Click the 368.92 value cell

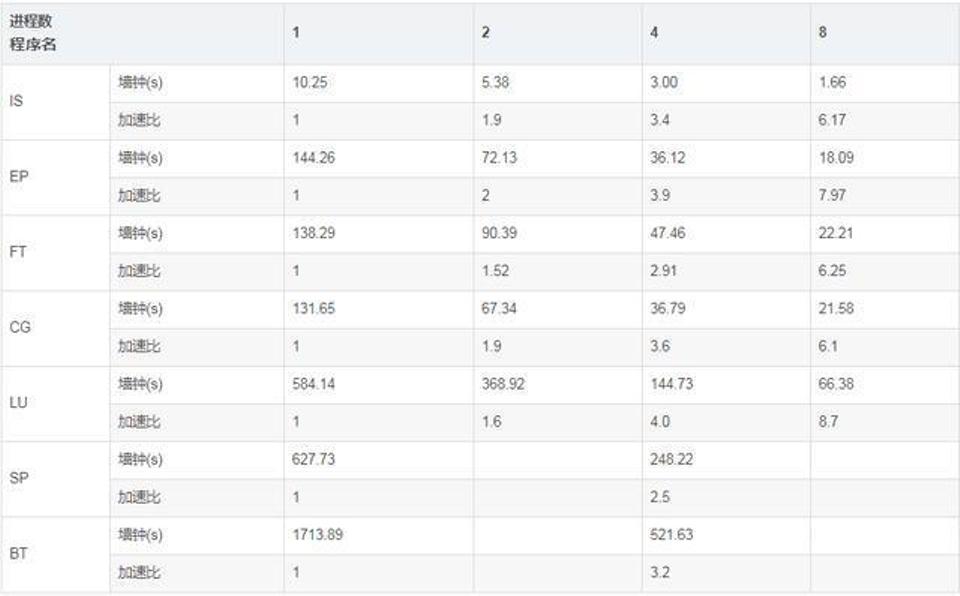pyautogui.click(x=558, y=385)
